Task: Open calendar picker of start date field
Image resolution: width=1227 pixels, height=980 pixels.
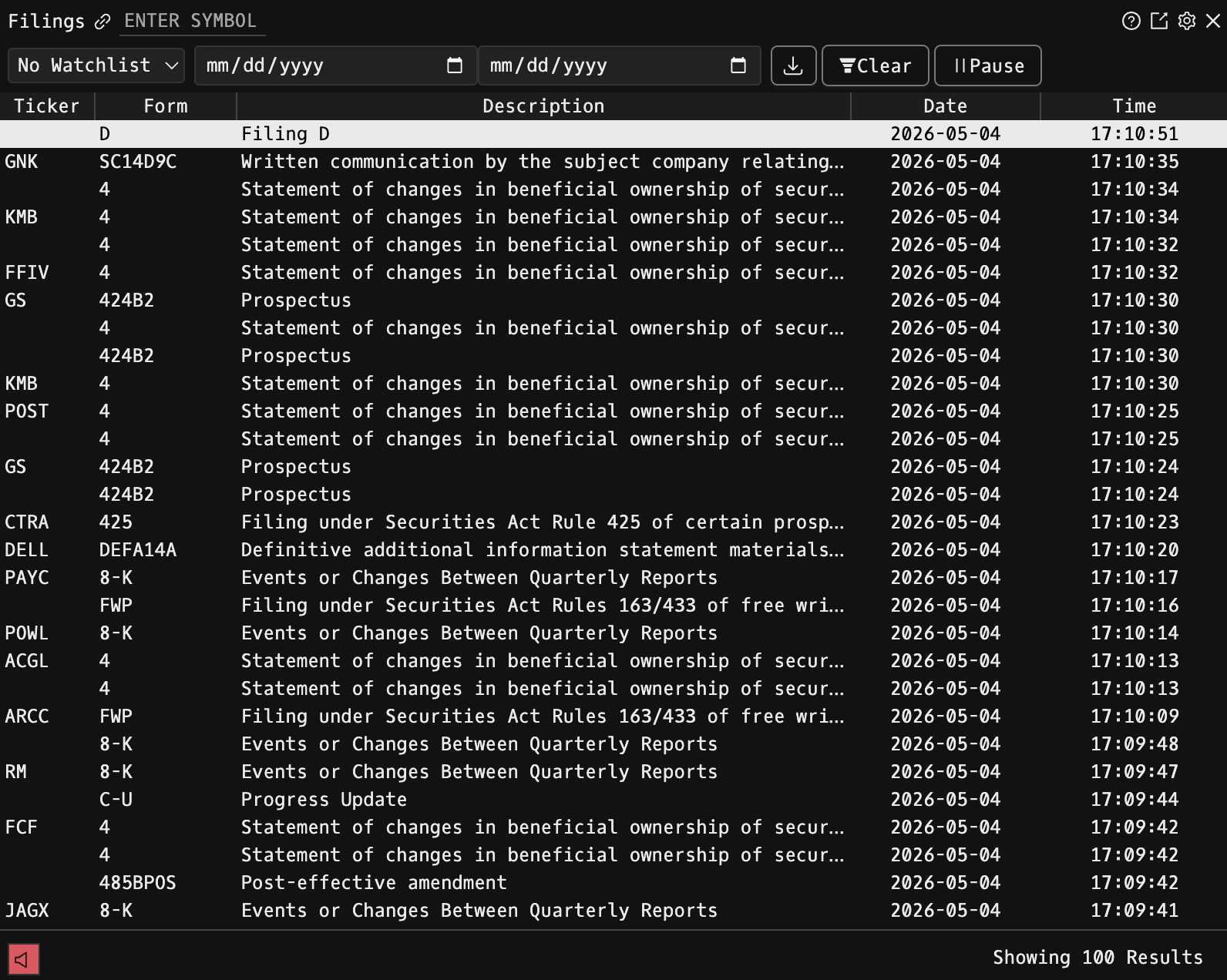Action: click(455, 65)
